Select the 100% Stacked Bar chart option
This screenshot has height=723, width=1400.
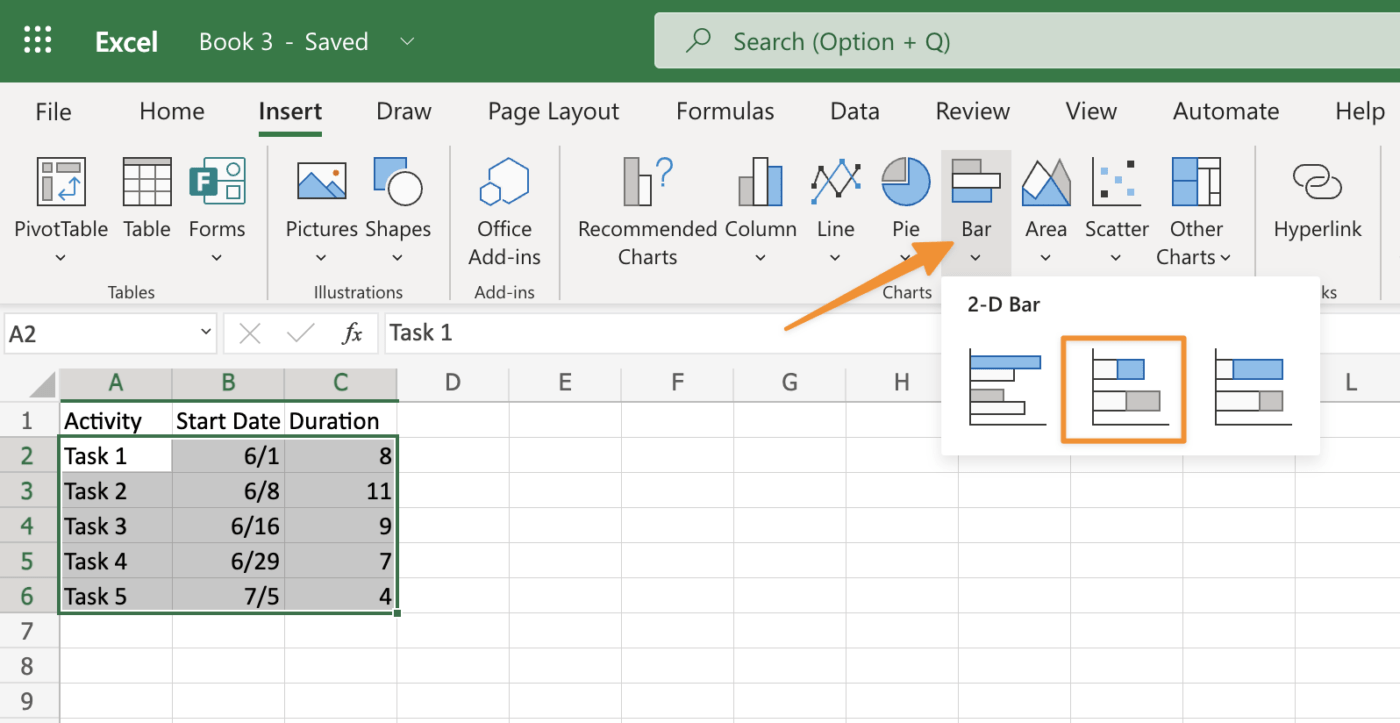coord(1251,388)
